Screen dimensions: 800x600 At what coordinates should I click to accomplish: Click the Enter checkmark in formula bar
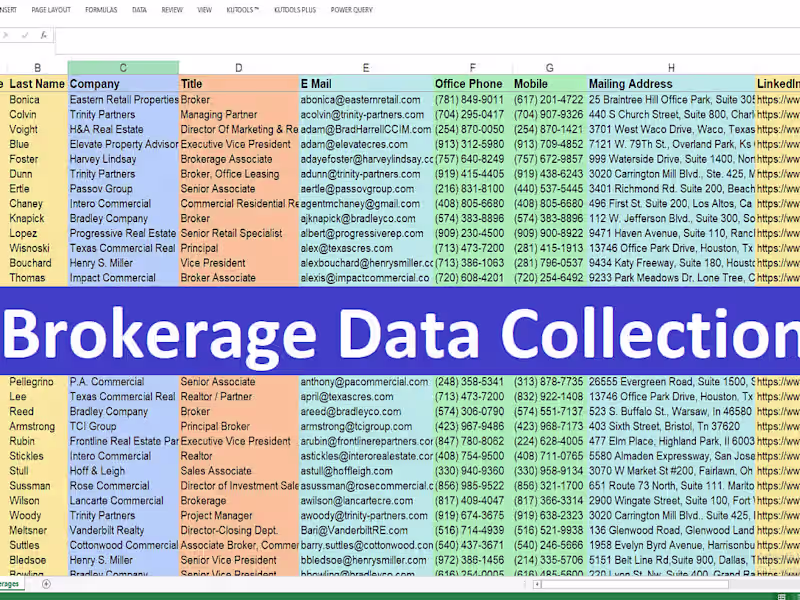click(25, 35)
